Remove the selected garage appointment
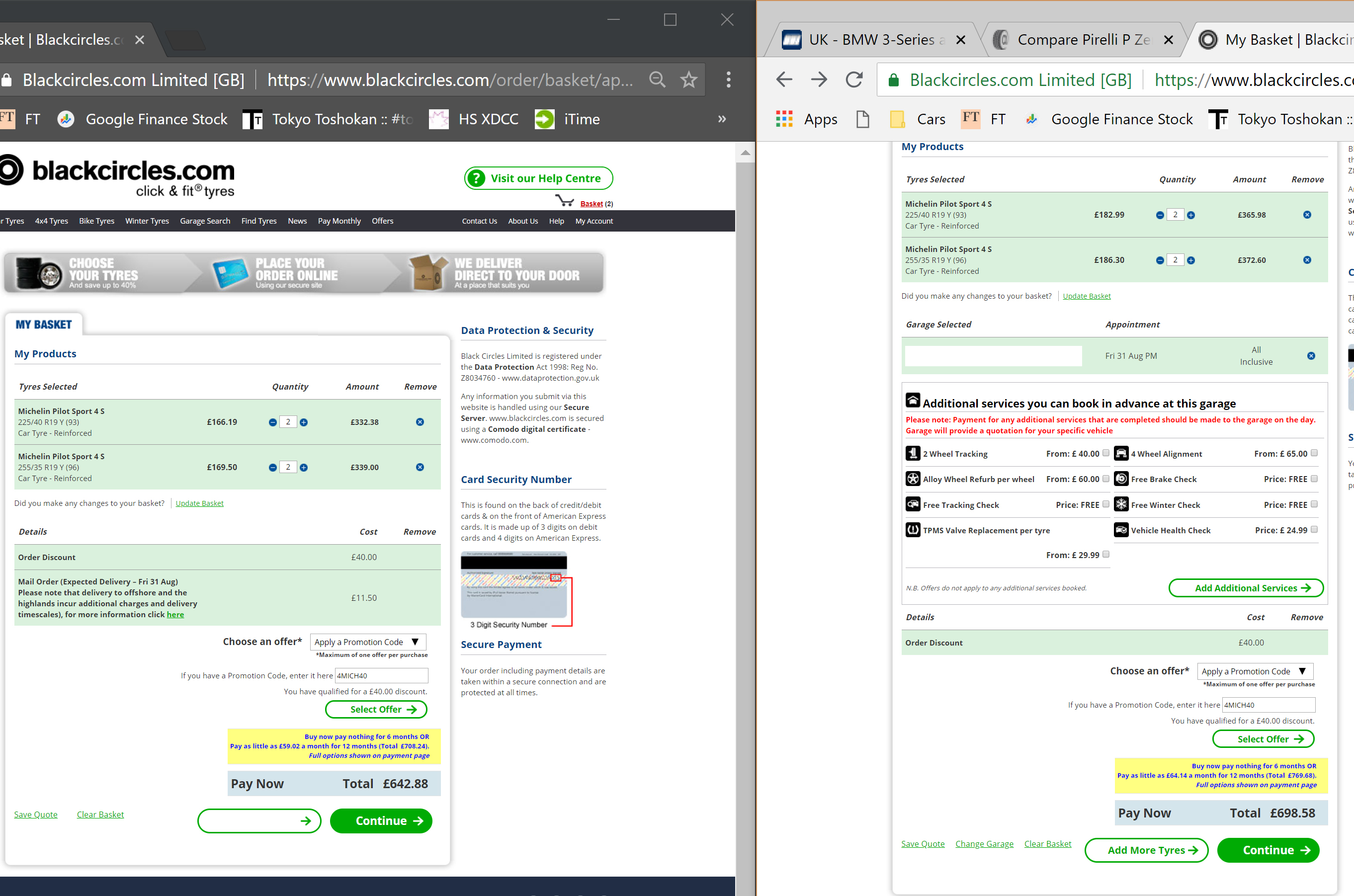Screen dimensions: 1354x896 1311,356
